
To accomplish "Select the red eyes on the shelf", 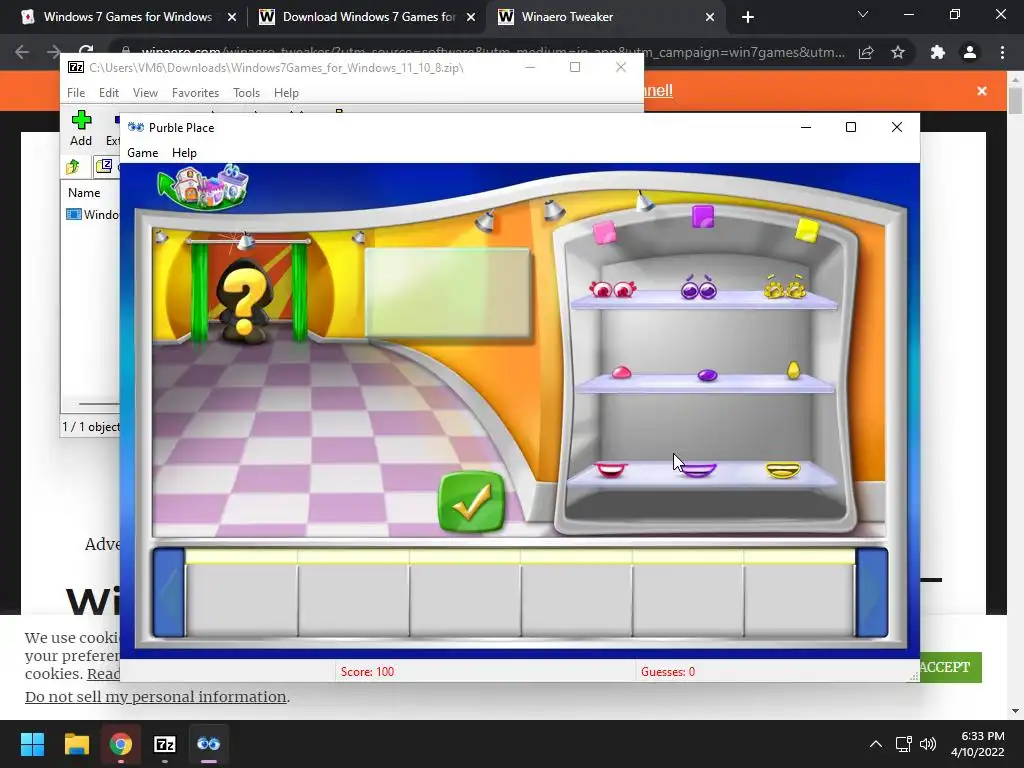I will tap(613, 288).
